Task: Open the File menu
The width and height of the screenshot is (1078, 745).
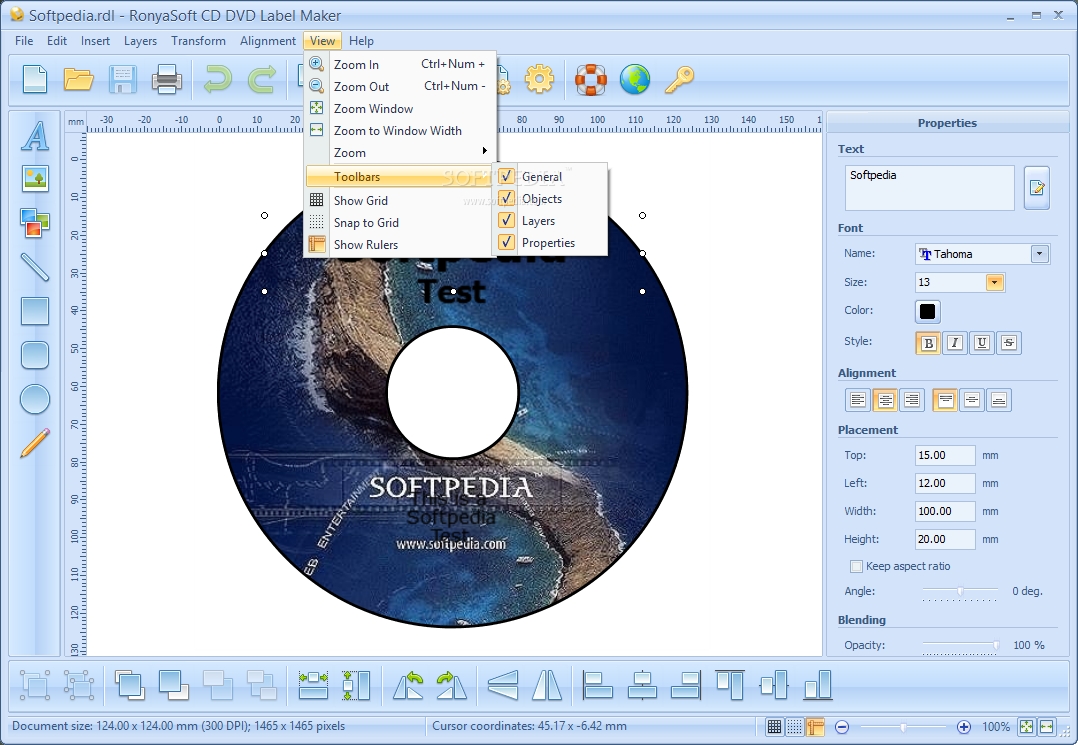Action: [24, 41]
